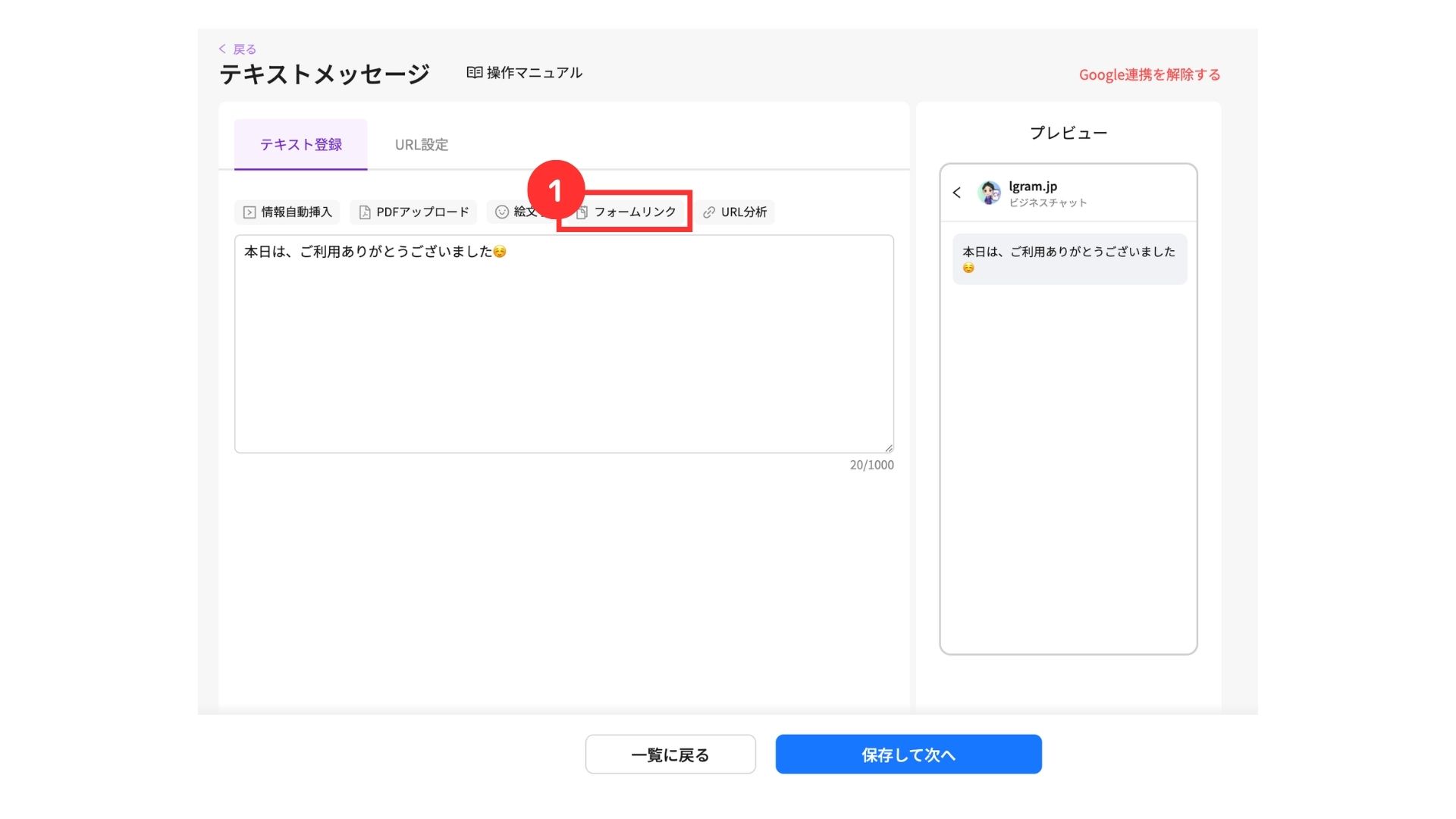Viewport: 1456px width, 819px height.
Task: Click the text area resize handle
Action: 889,448
